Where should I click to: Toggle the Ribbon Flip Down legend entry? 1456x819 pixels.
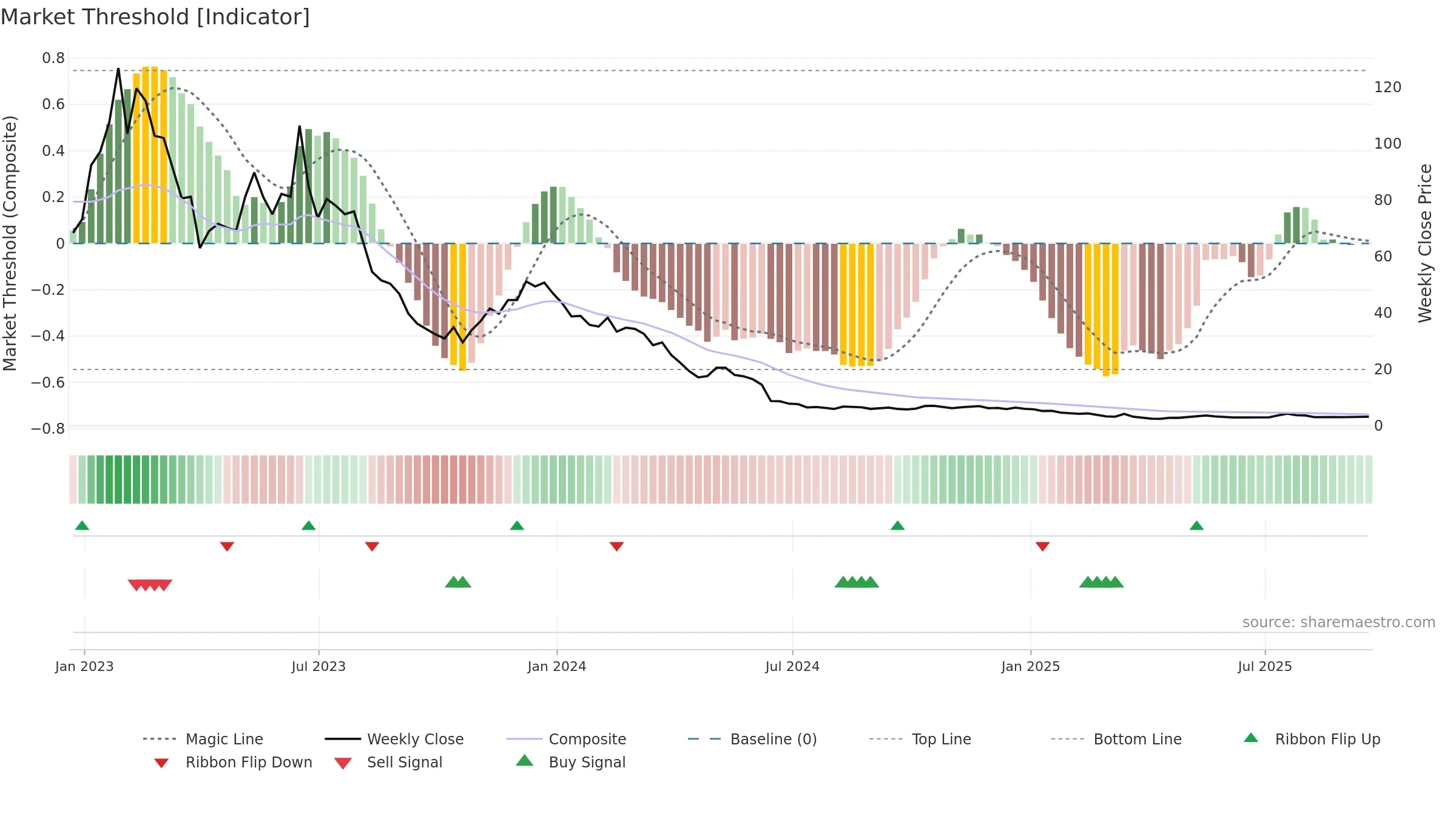[x=232, y=762]
